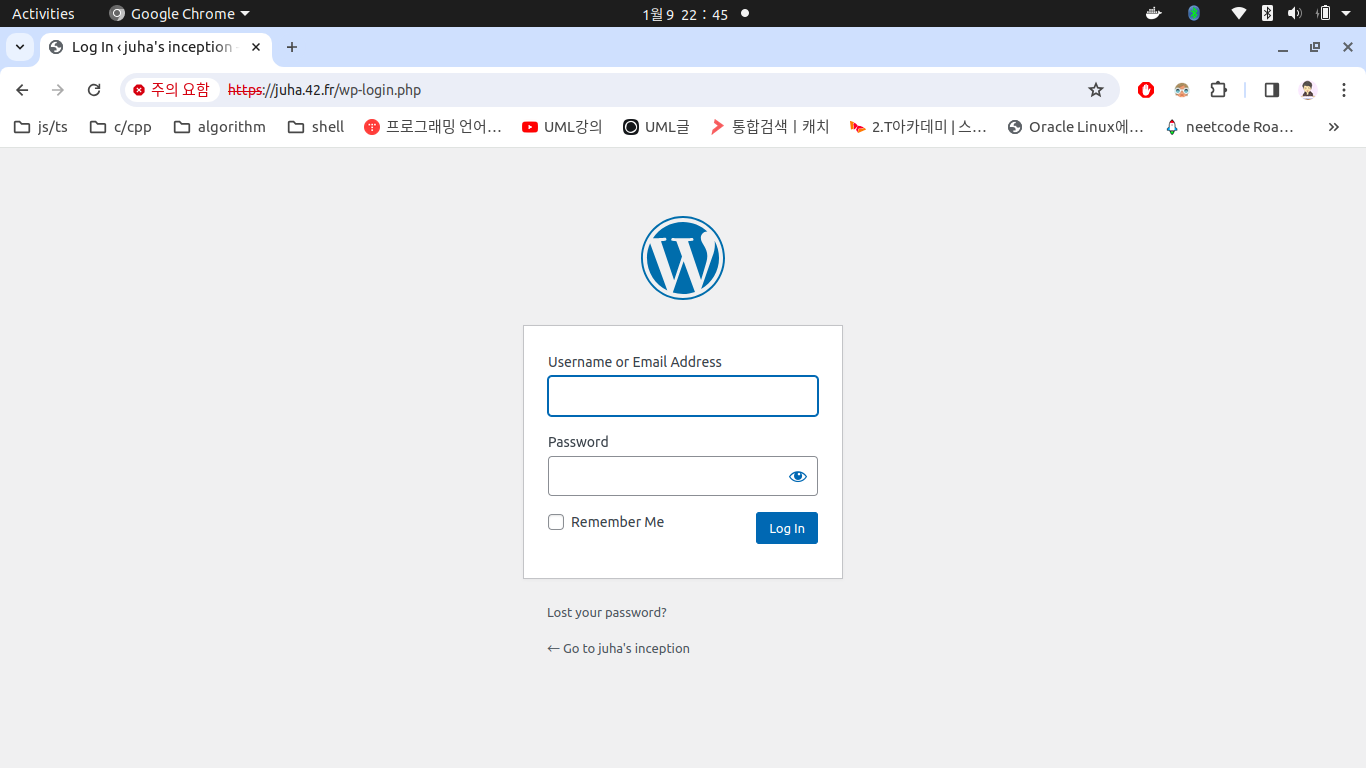Close the Log In tab
Viewport: 1366px width, 768px height.
[256, 47]
